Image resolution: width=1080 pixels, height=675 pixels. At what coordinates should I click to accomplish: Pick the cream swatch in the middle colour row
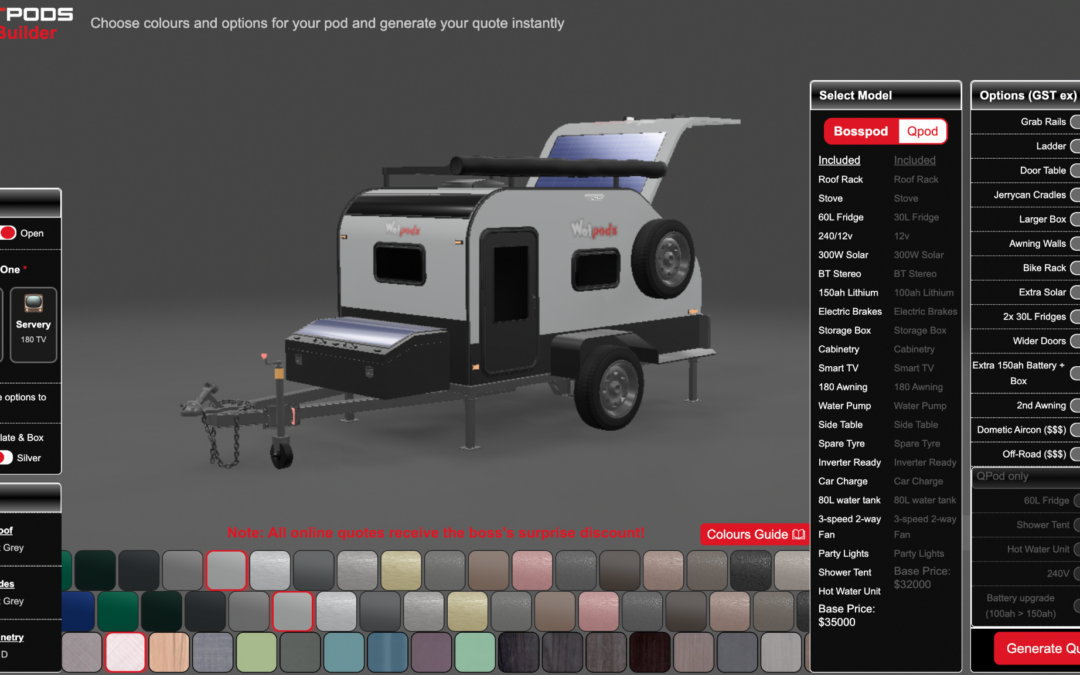coord(467,611)
